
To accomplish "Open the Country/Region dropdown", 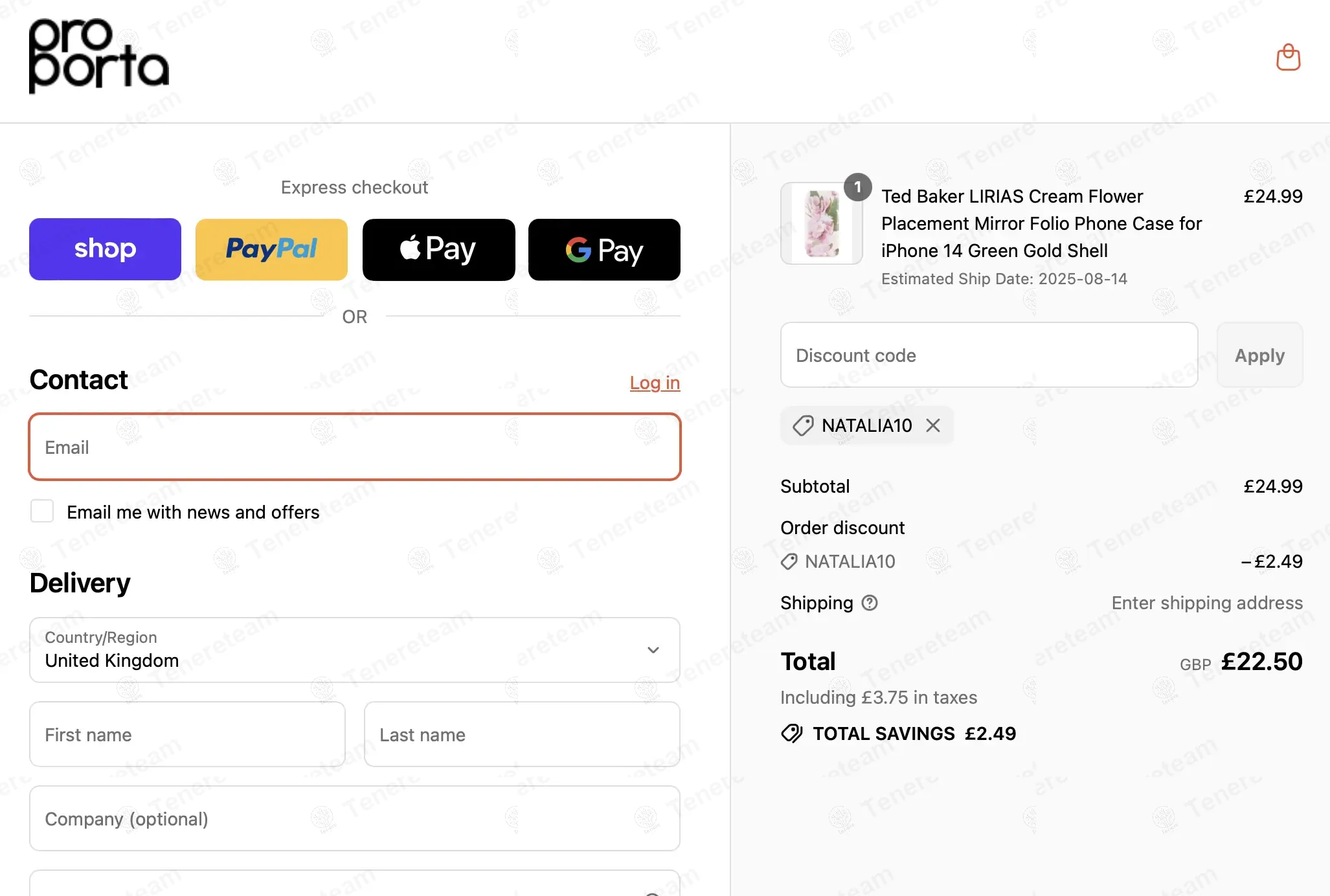I will click(x=355, y=649).
